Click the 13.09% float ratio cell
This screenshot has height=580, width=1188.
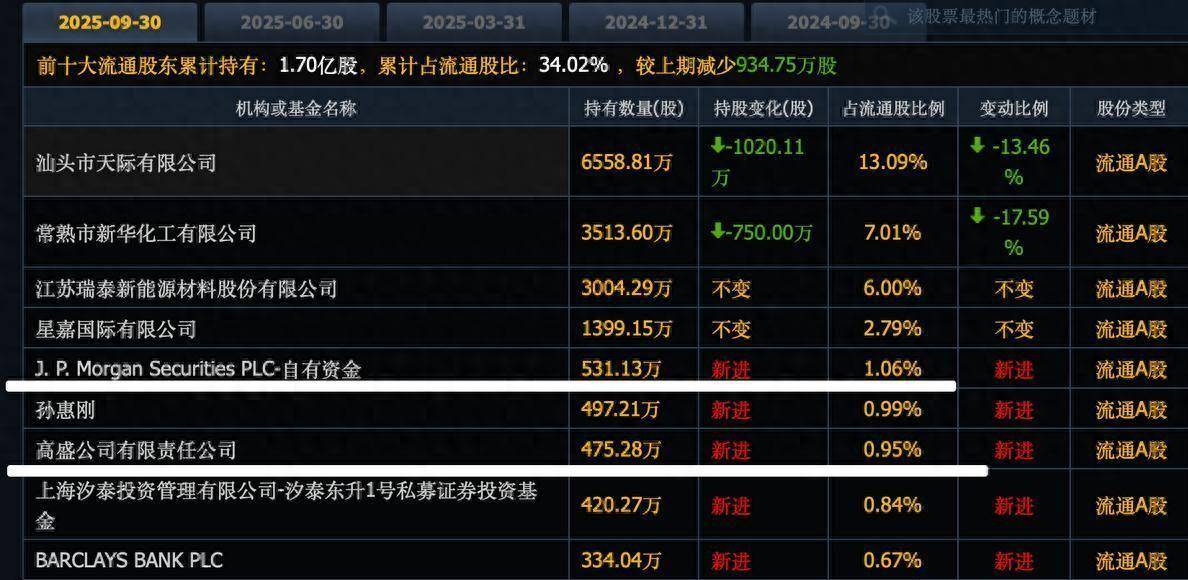tap(893, 162)
